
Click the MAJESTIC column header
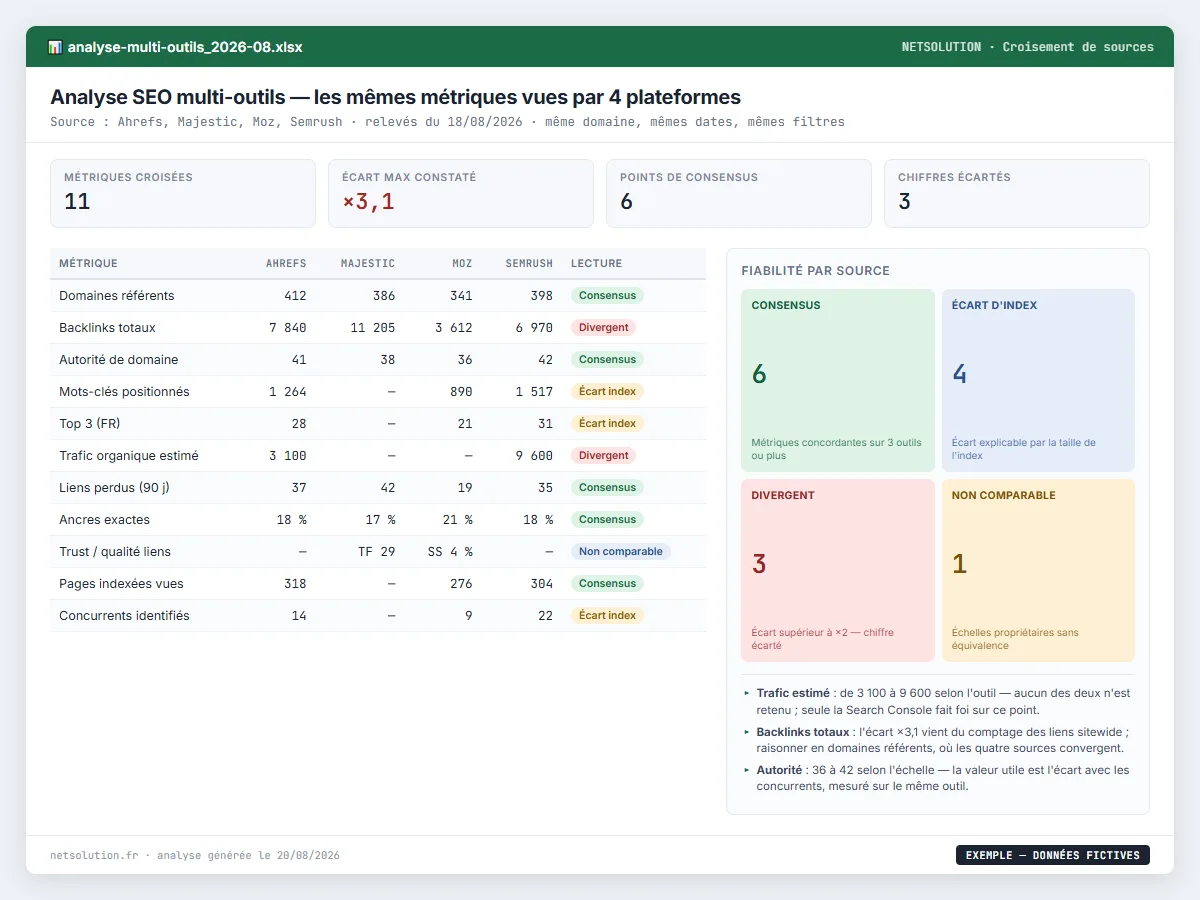pos(367,264)
